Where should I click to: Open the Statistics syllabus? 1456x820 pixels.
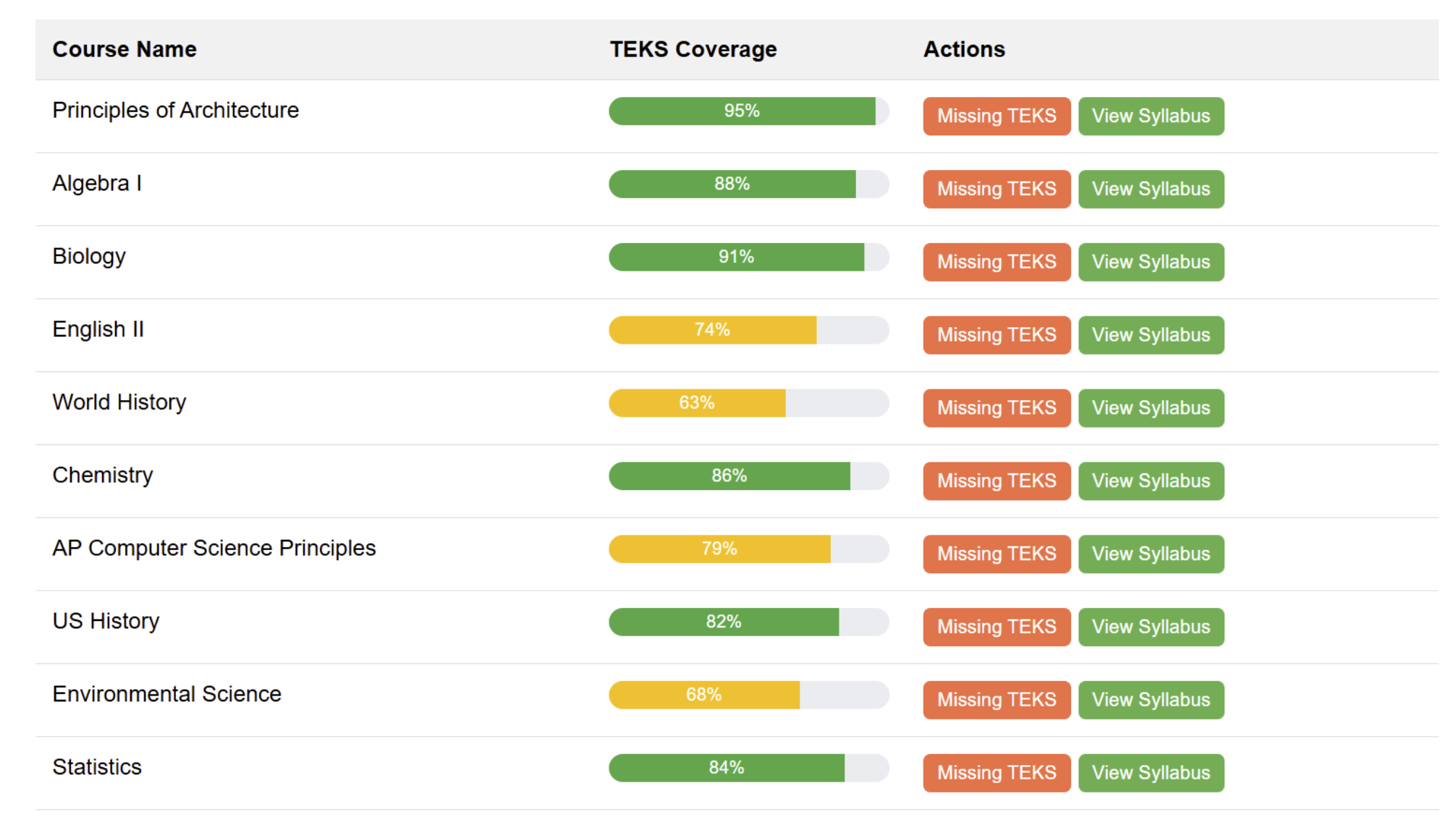tap(1151, 772)
